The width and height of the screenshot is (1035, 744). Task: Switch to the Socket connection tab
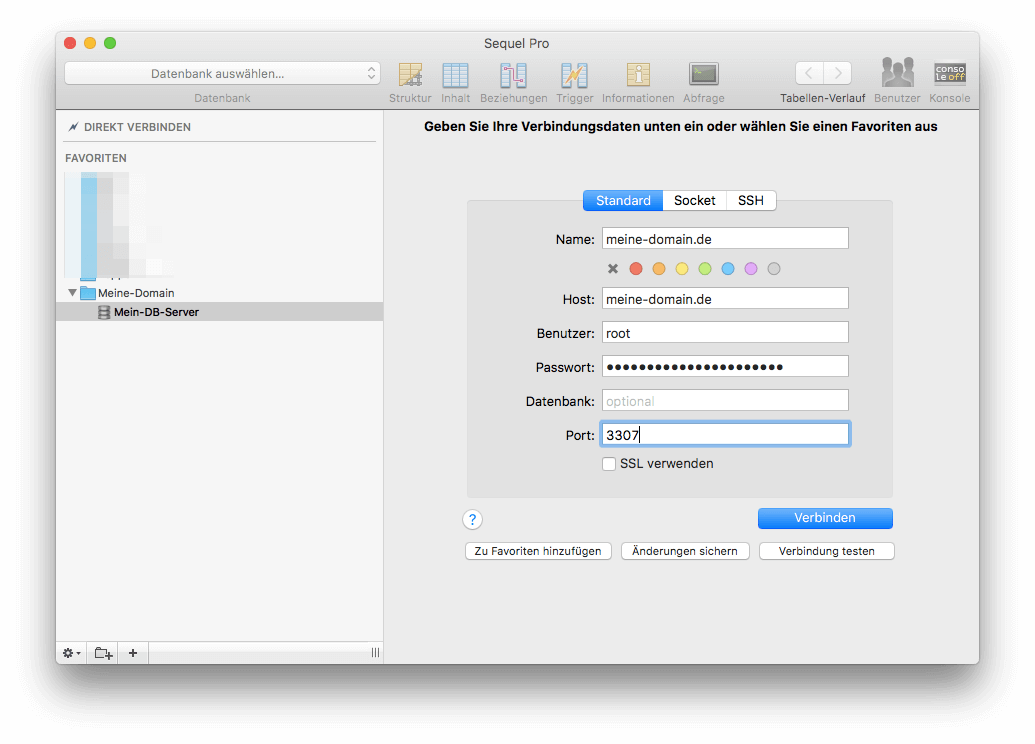click(x=694, y=201)
